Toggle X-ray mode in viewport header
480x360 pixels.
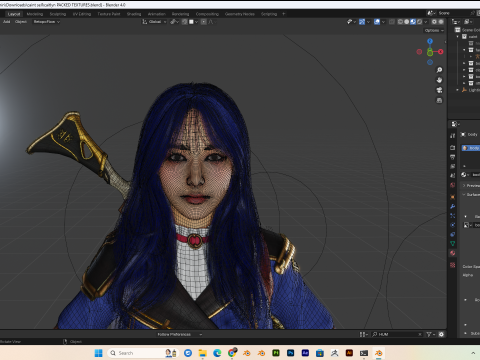(392, 22)
